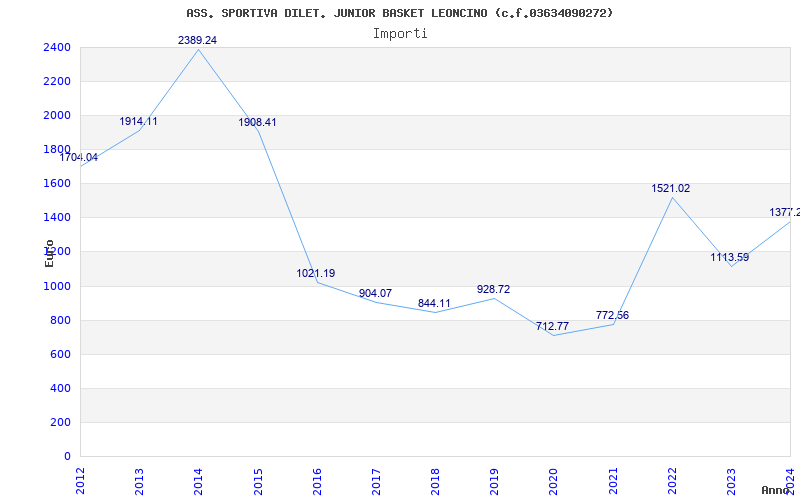800x500 pixels.
Task: Click the 2018 year axis label
Action: pyautogui.click(x=435, y=482)
